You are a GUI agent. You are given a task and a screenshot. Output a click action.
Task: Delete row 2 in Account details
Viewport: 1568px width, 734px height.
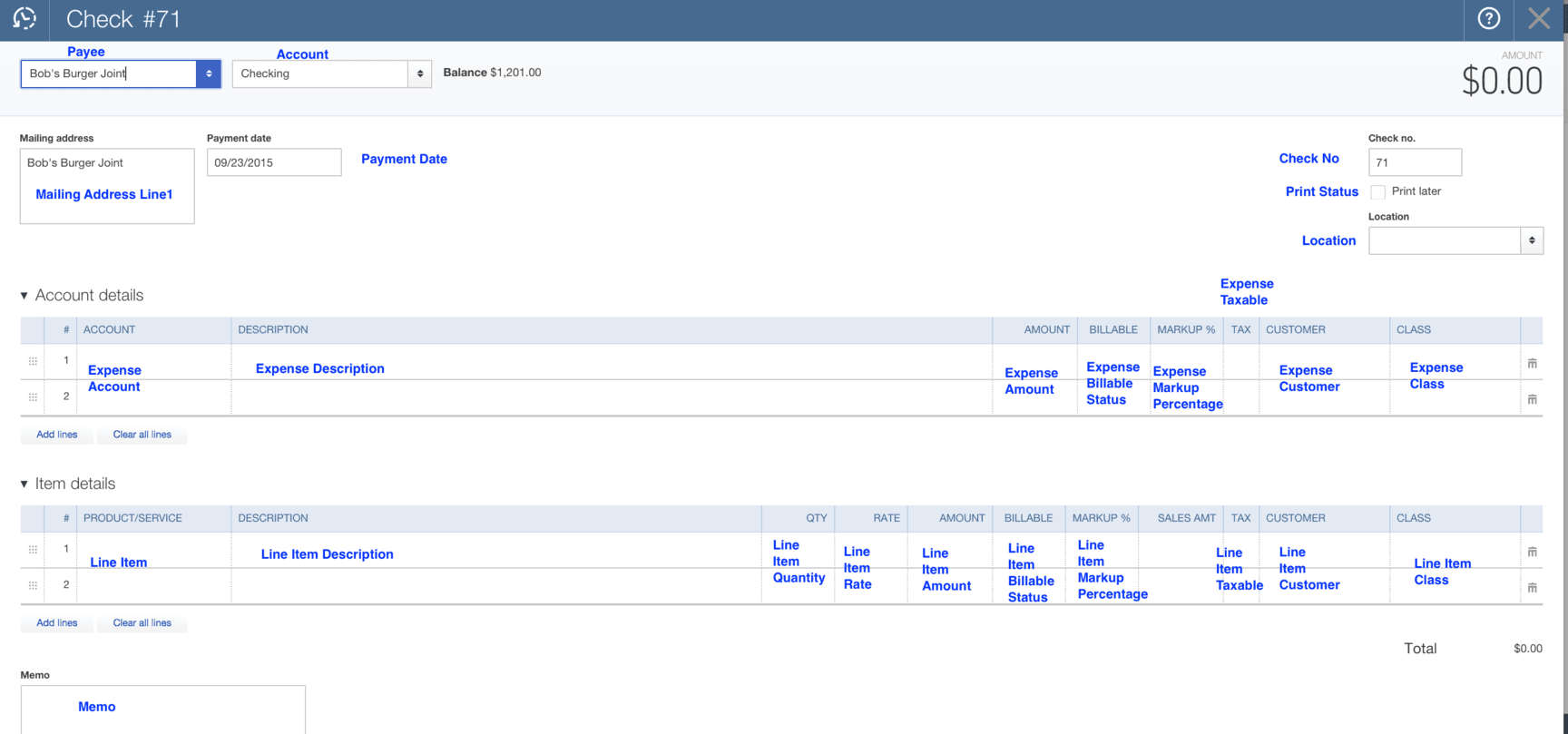coord(1532,399)
